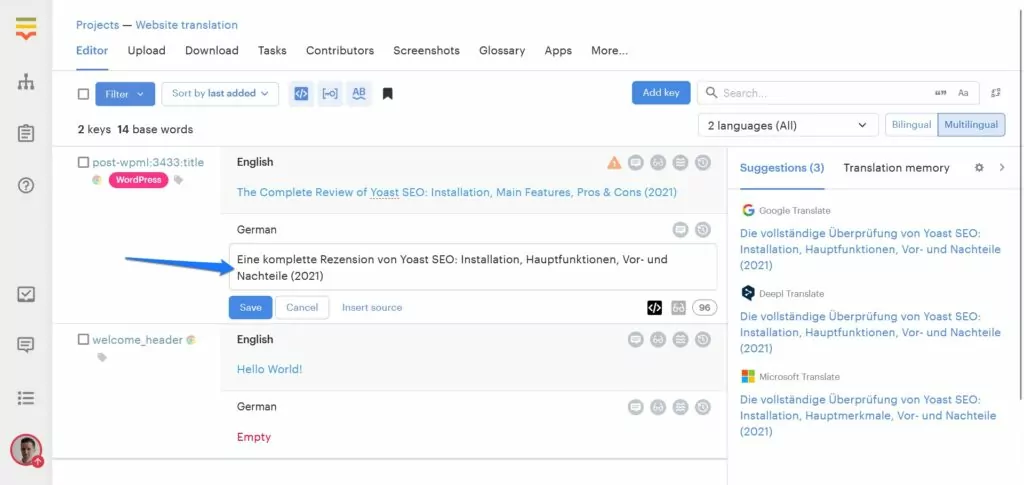Viewport: 1024px width, 485px height.
Task: Click the Insert source link
Action: (x=372, y=307)
